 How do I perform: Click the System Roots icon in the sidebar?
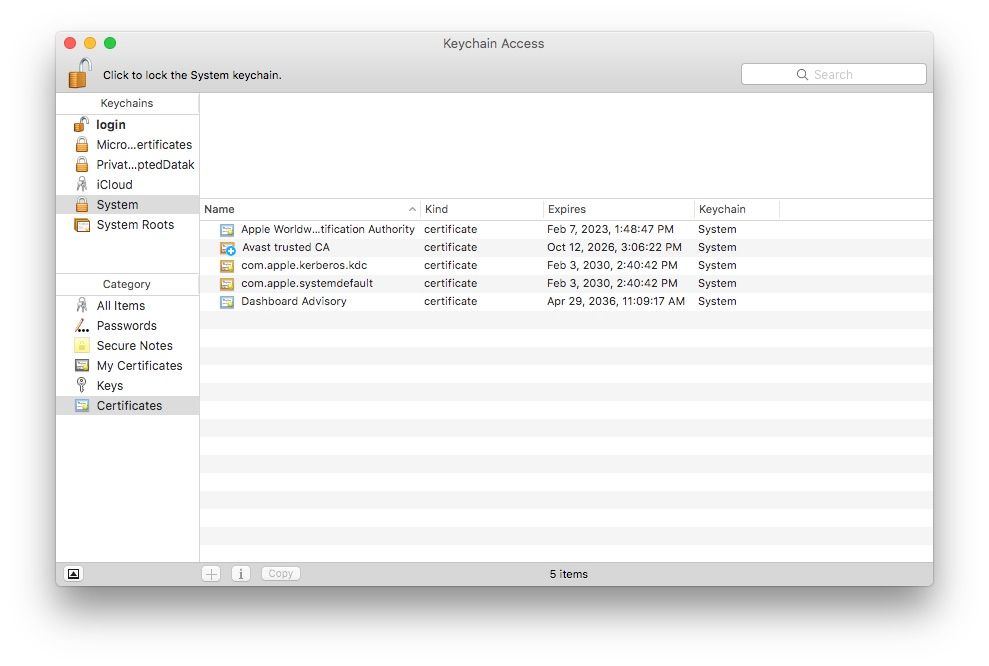pos(83,225)
